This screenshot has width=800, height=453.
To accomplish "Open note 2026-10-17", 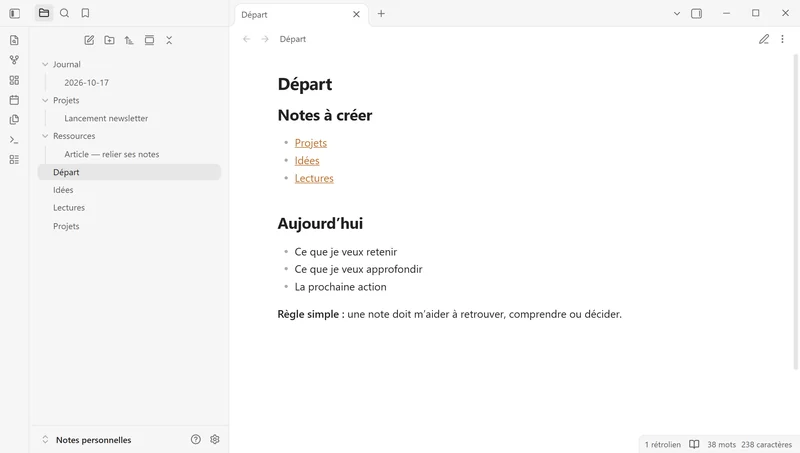I will [x=86, y=83].
